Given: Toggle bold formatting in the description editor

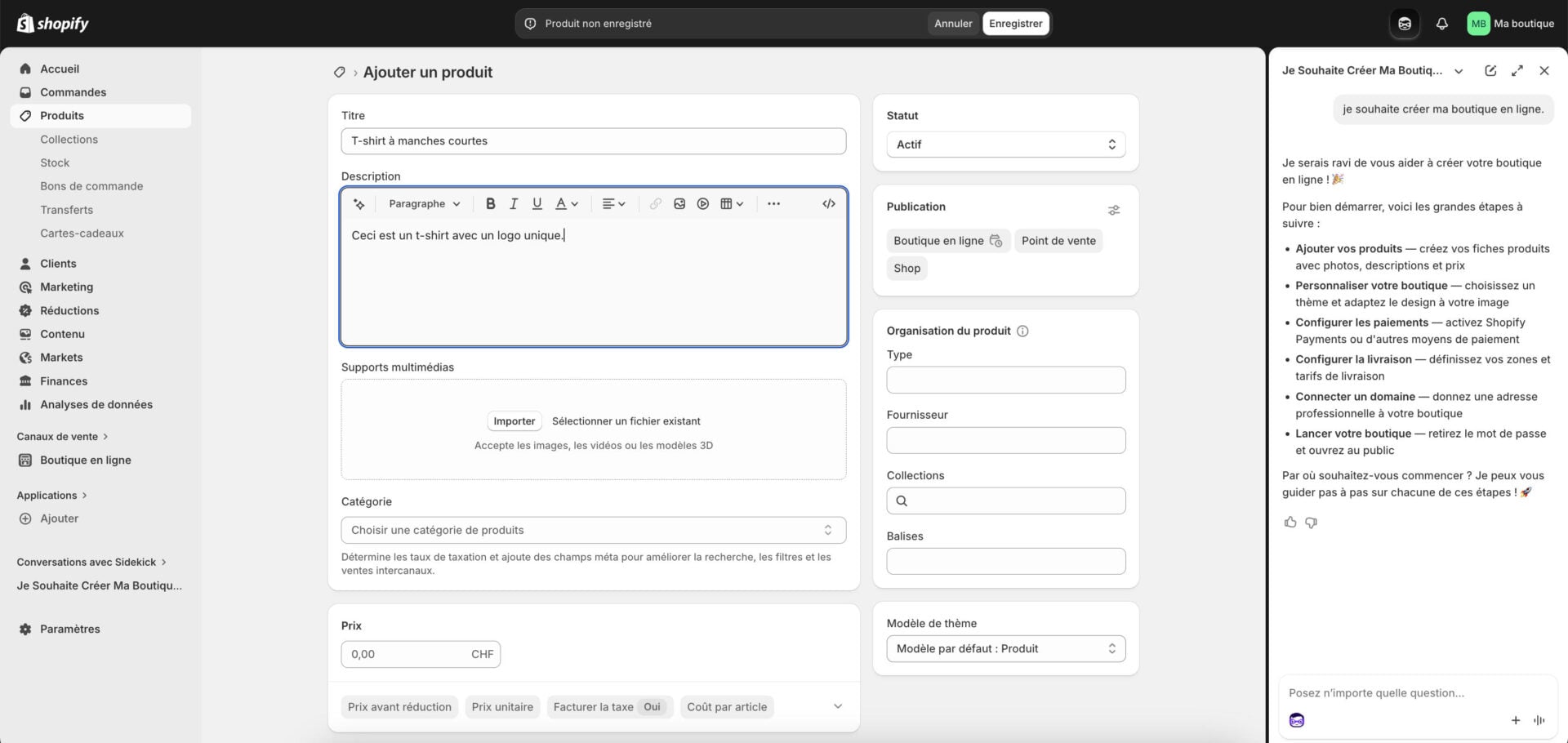Looking at the screenshot, I should click(490, 203).
